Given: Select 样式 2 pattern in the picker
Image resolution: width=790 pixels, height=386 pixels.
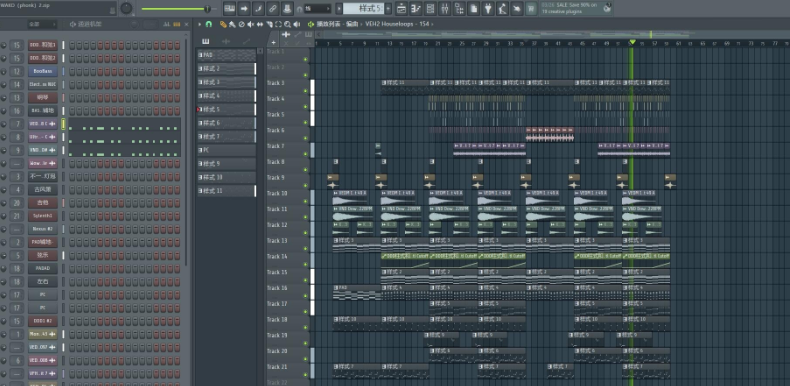Looking at the screenshot, I should [x=226, y=69].
